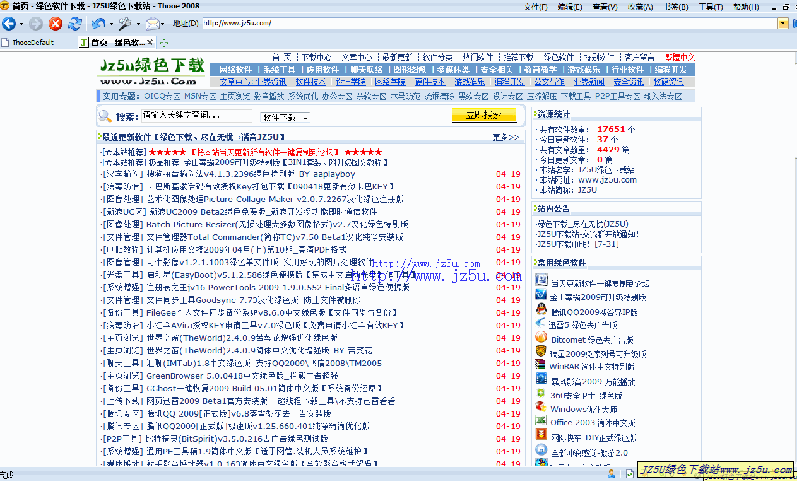Click the magnifier icon beside search box
The width and height of the screenshot is (797, 481).
point(105,116)
